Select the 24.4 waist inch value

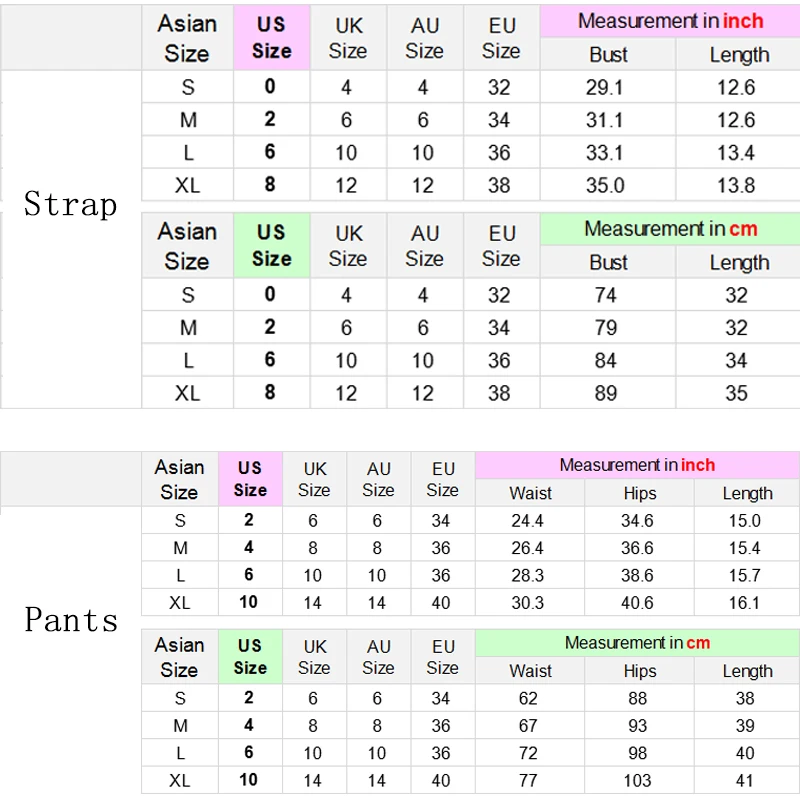pos(527,521)
